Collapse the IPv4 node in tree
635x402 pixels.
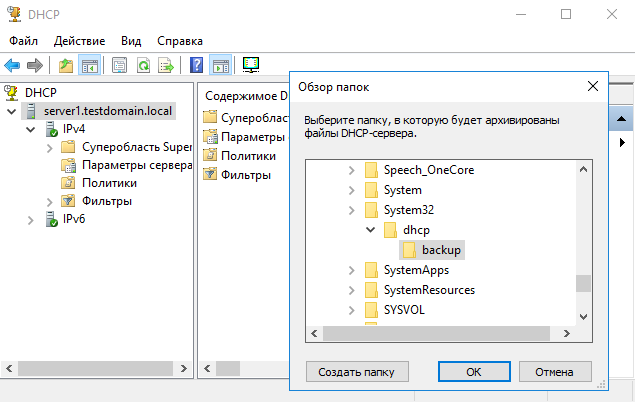click(x=30, y=129)
